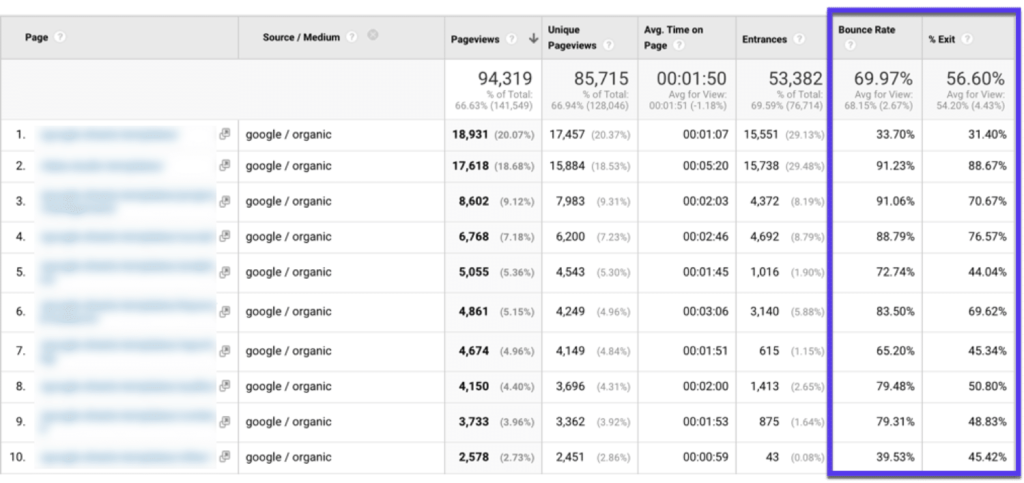This screenshot has width=1024, height=483.
Task: Click the Pageviews help question mark
Action: pyautogui.click(x=511, y=39)
